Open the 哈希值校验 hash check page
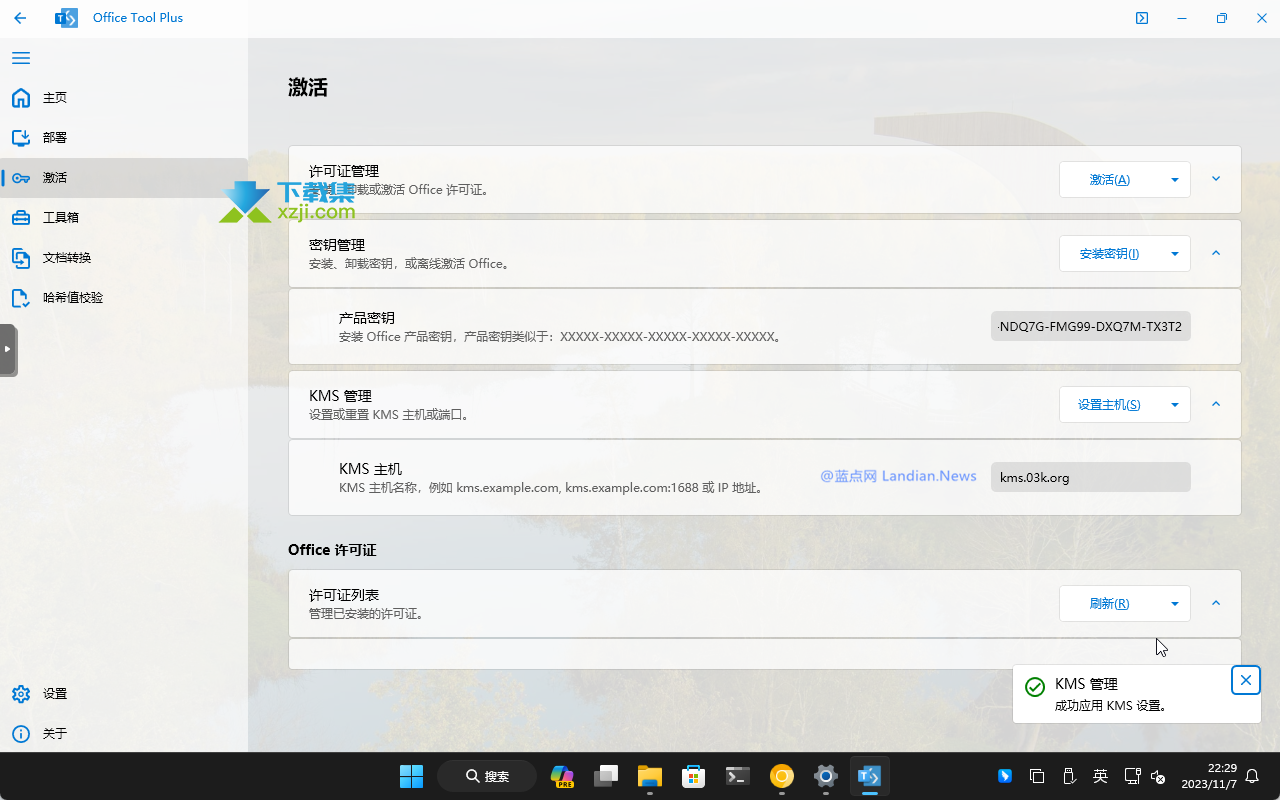The image size is (1280, 800). pyautogui.click(x=124, y=298)
